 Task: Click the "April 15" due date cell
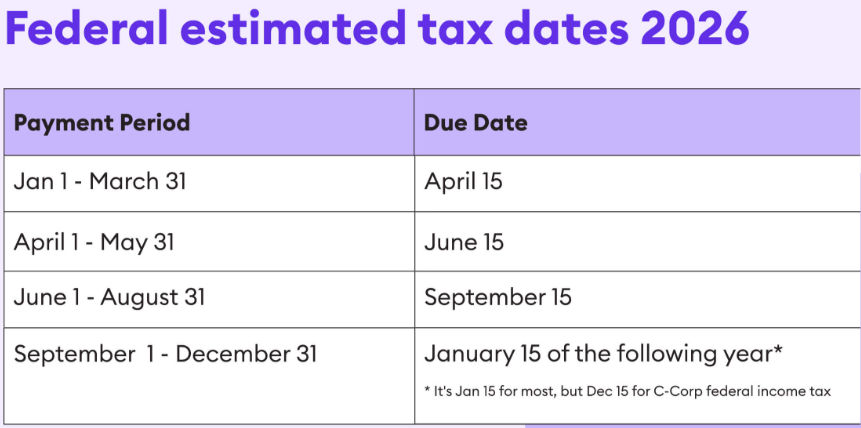click(x=463, y=182)
